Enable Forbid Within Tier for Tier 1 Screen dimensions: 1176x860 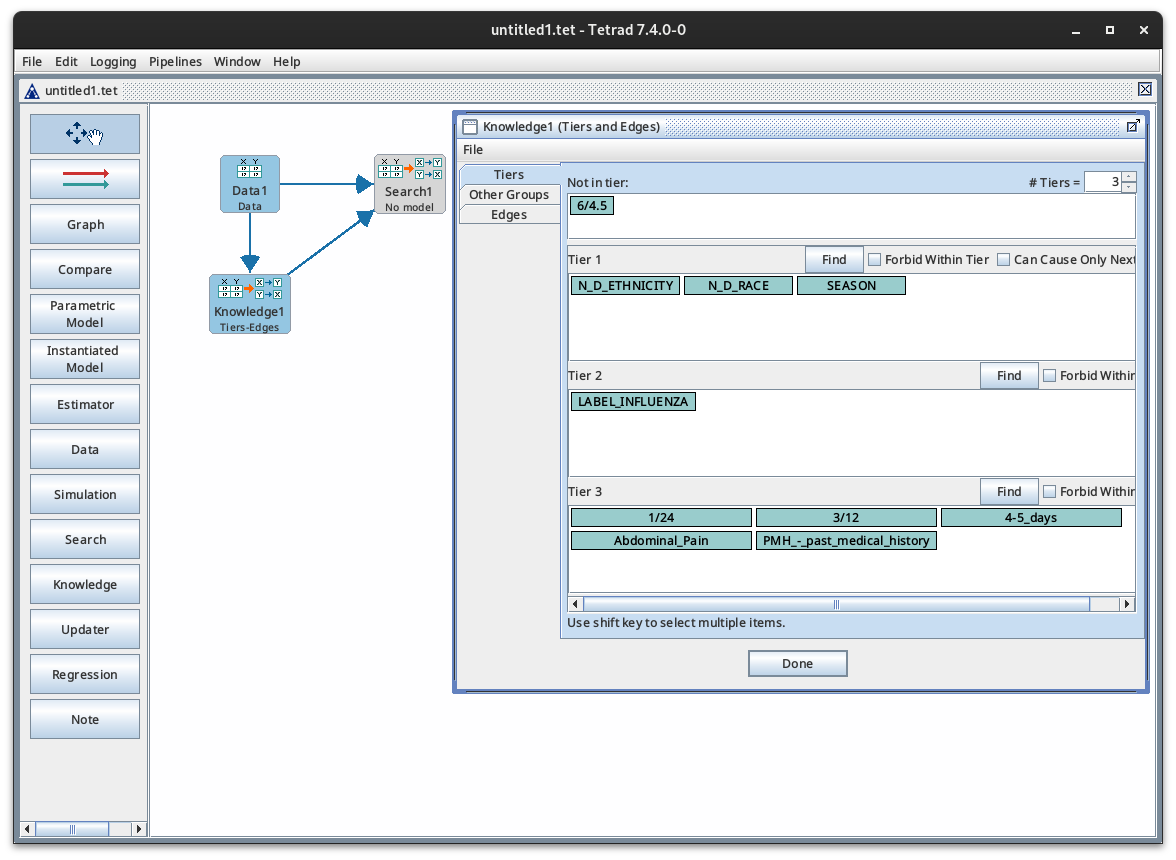(x=875, y=259)
